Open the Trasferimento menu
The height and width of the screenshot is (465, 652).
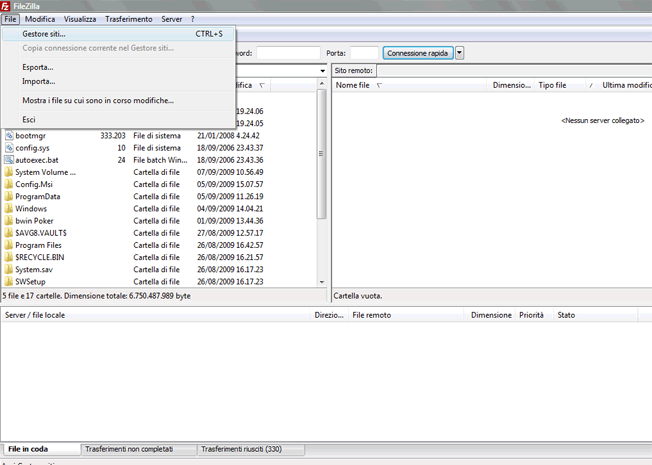128,19
